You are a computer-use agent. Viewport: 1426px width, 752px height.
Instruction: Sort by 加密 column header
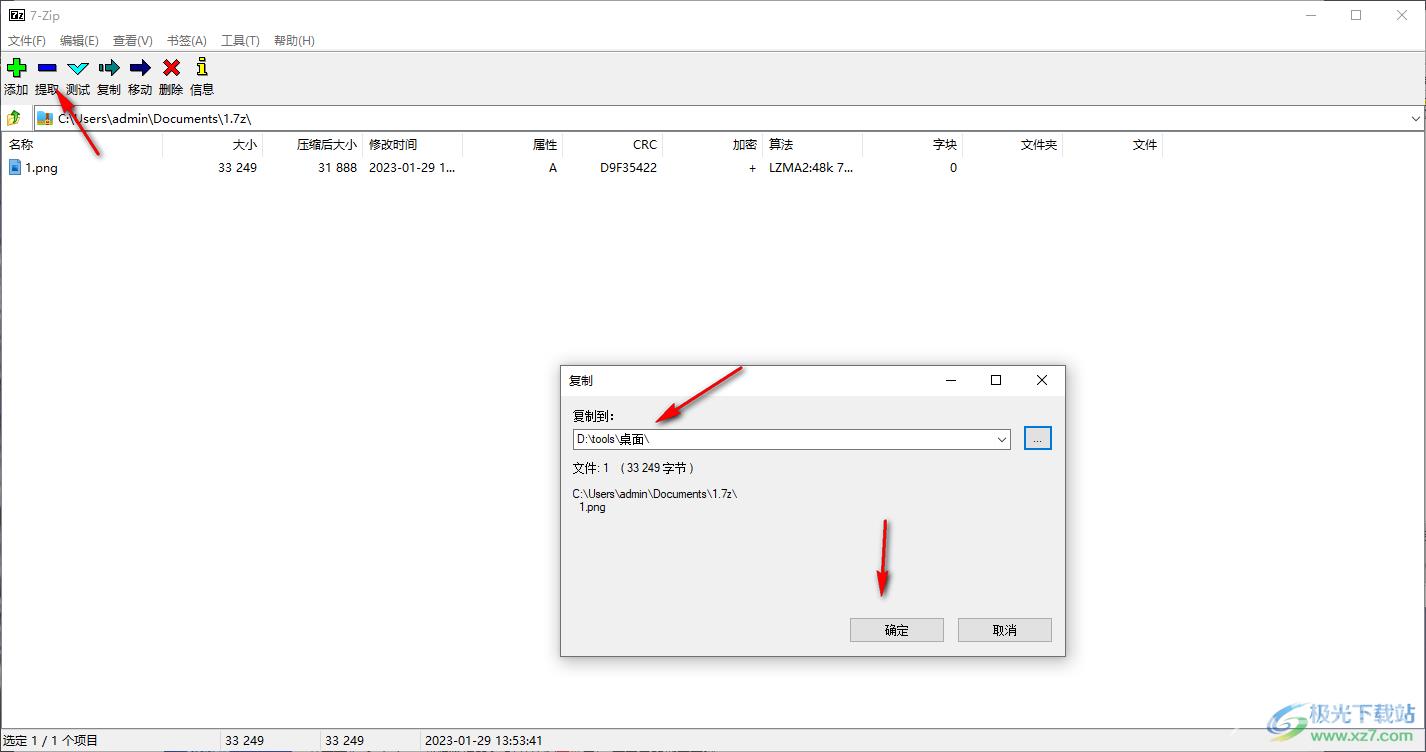[x=712, y=145]
